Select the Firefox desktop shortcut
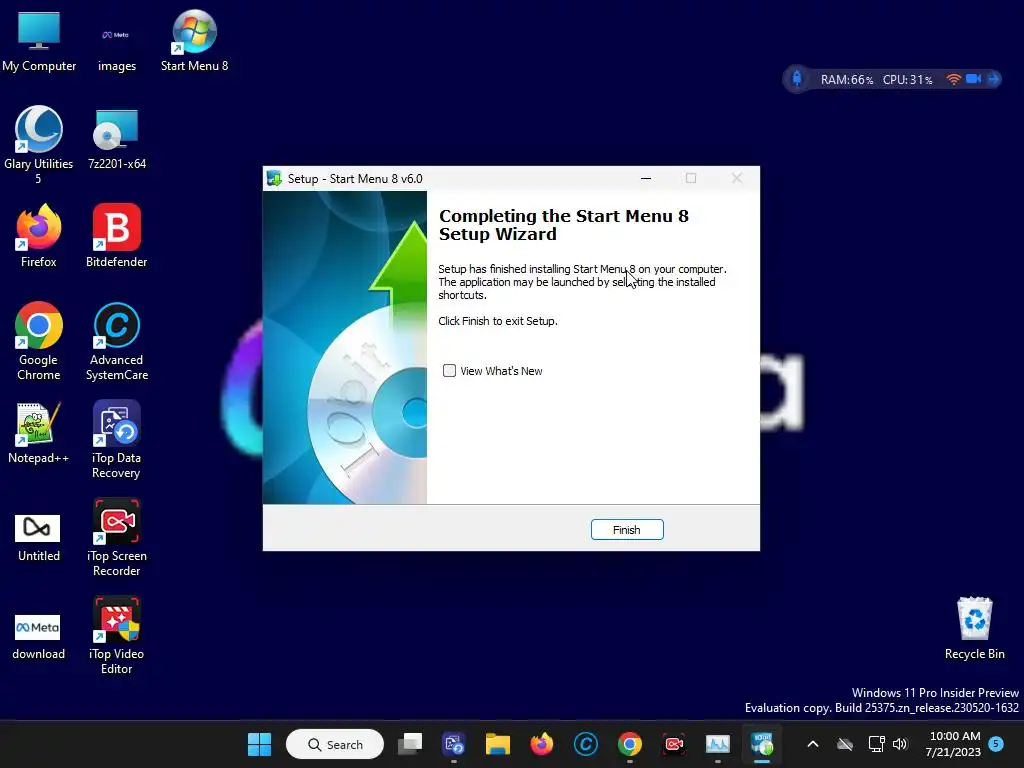The image size is (1024, 768). (39, 236)
